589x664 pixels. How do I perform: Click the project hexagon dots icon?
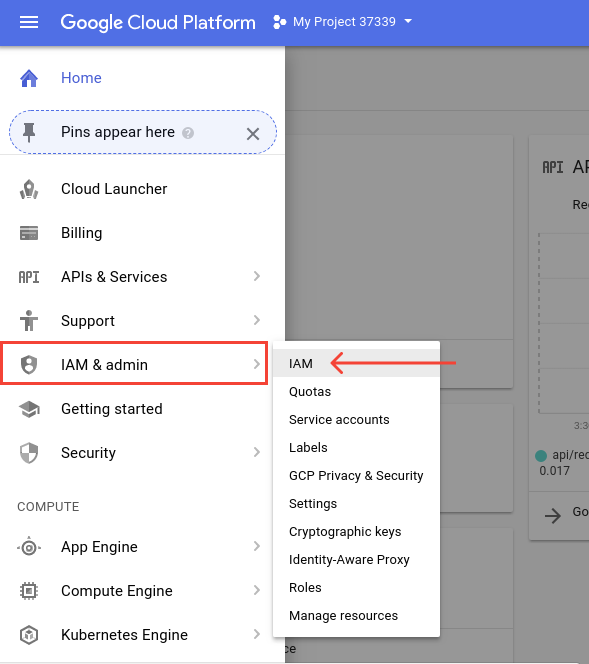[279, 22]
